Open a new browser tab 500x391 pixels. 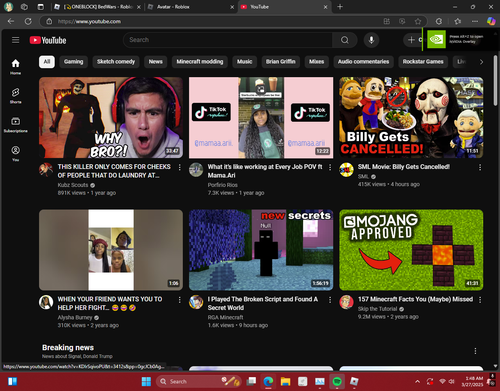pyautogui.click(x=340, y=7)
